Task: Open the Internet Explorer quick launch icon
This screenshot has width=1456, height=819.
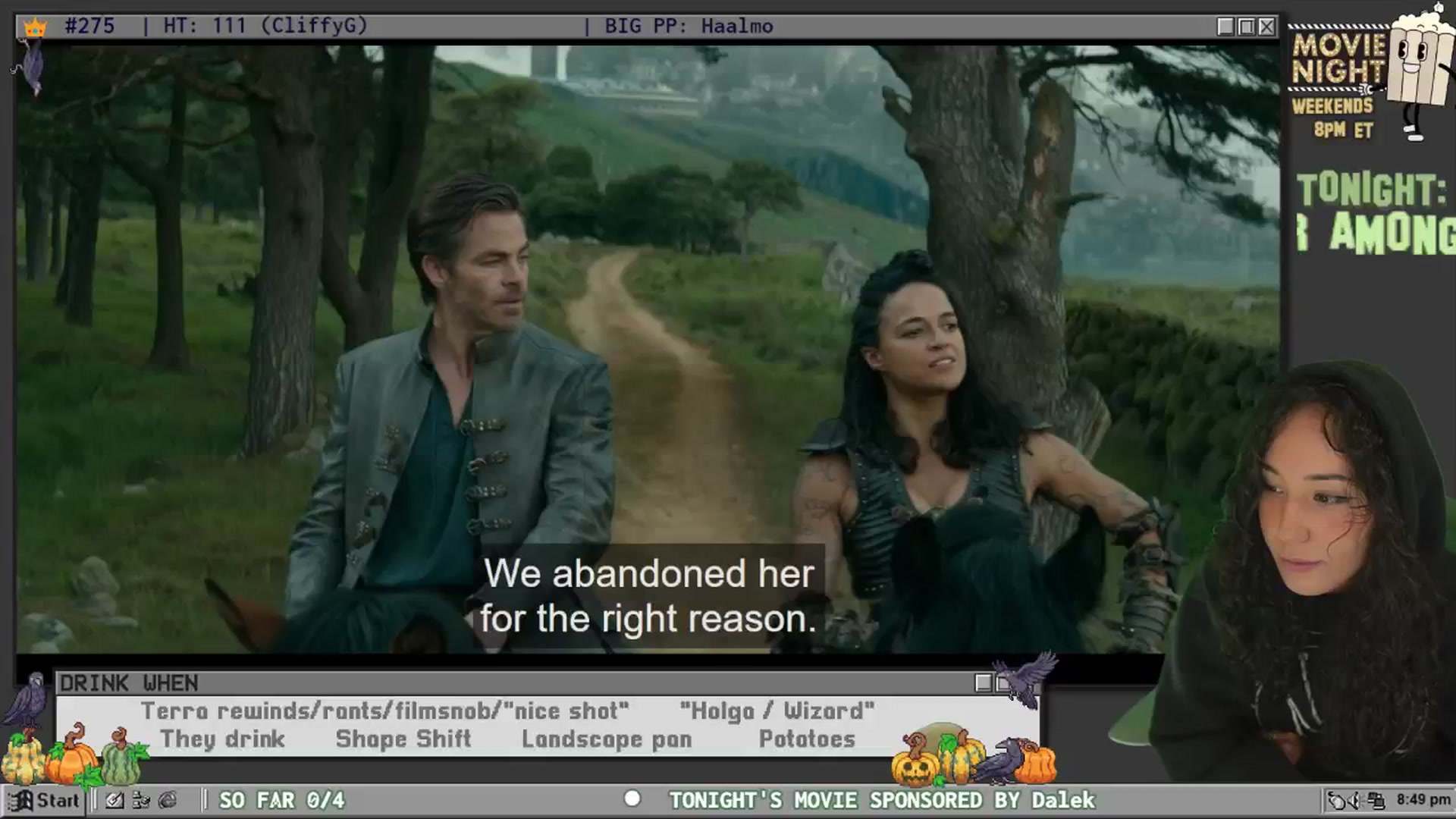Action: (168, 800)
